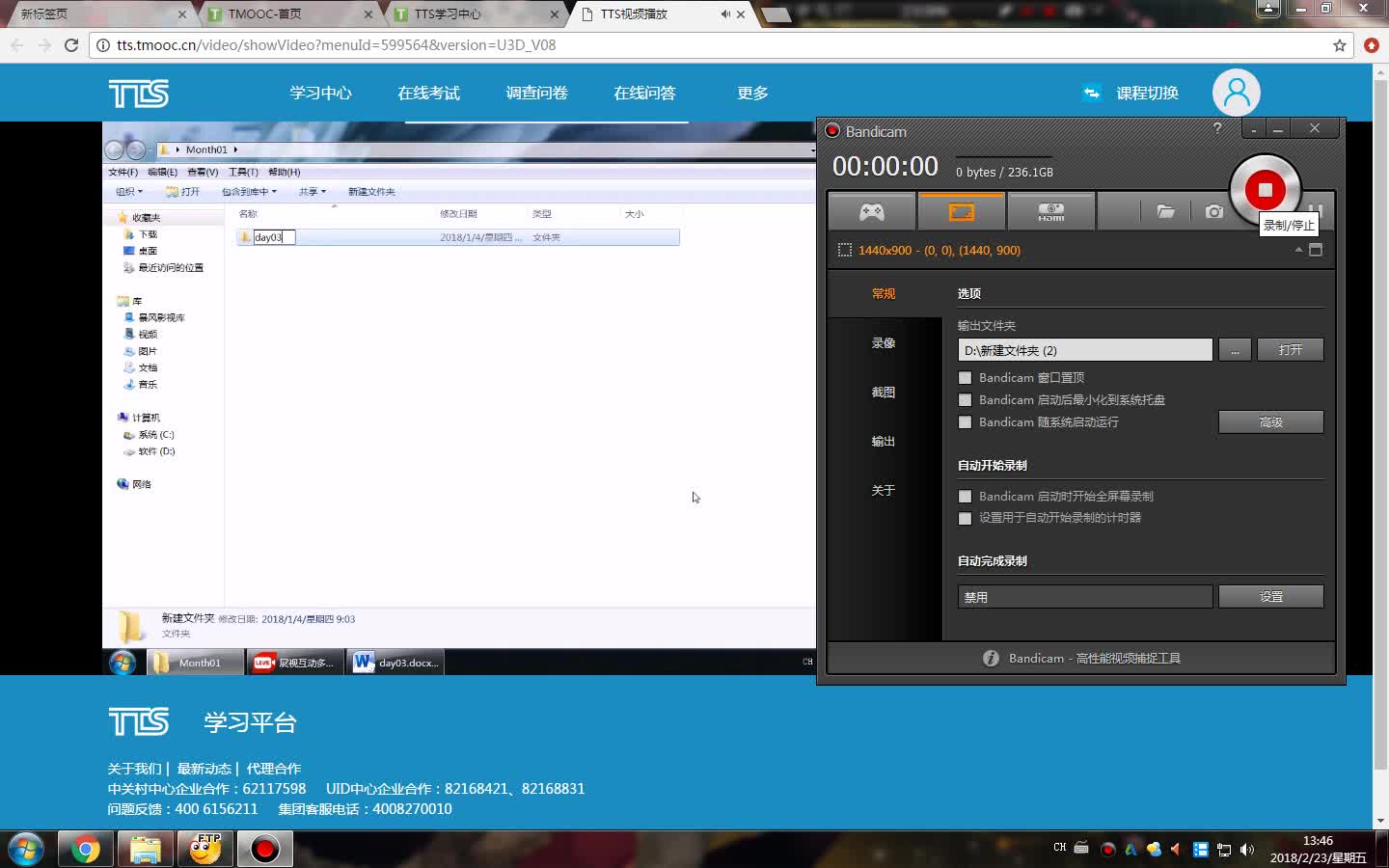Click 课程切换 link
Image resolution: width=1389 pixels, height=868 pixels.
1147,94
